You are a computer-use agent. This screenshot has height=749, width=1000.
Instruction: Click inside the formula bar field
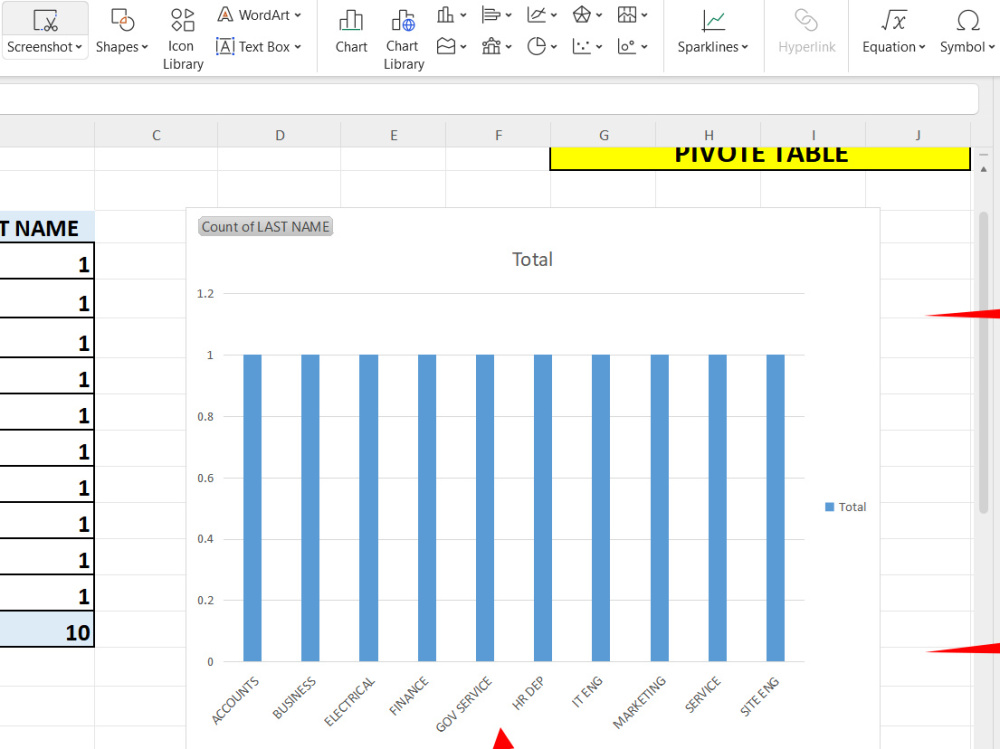click(489, 99)
